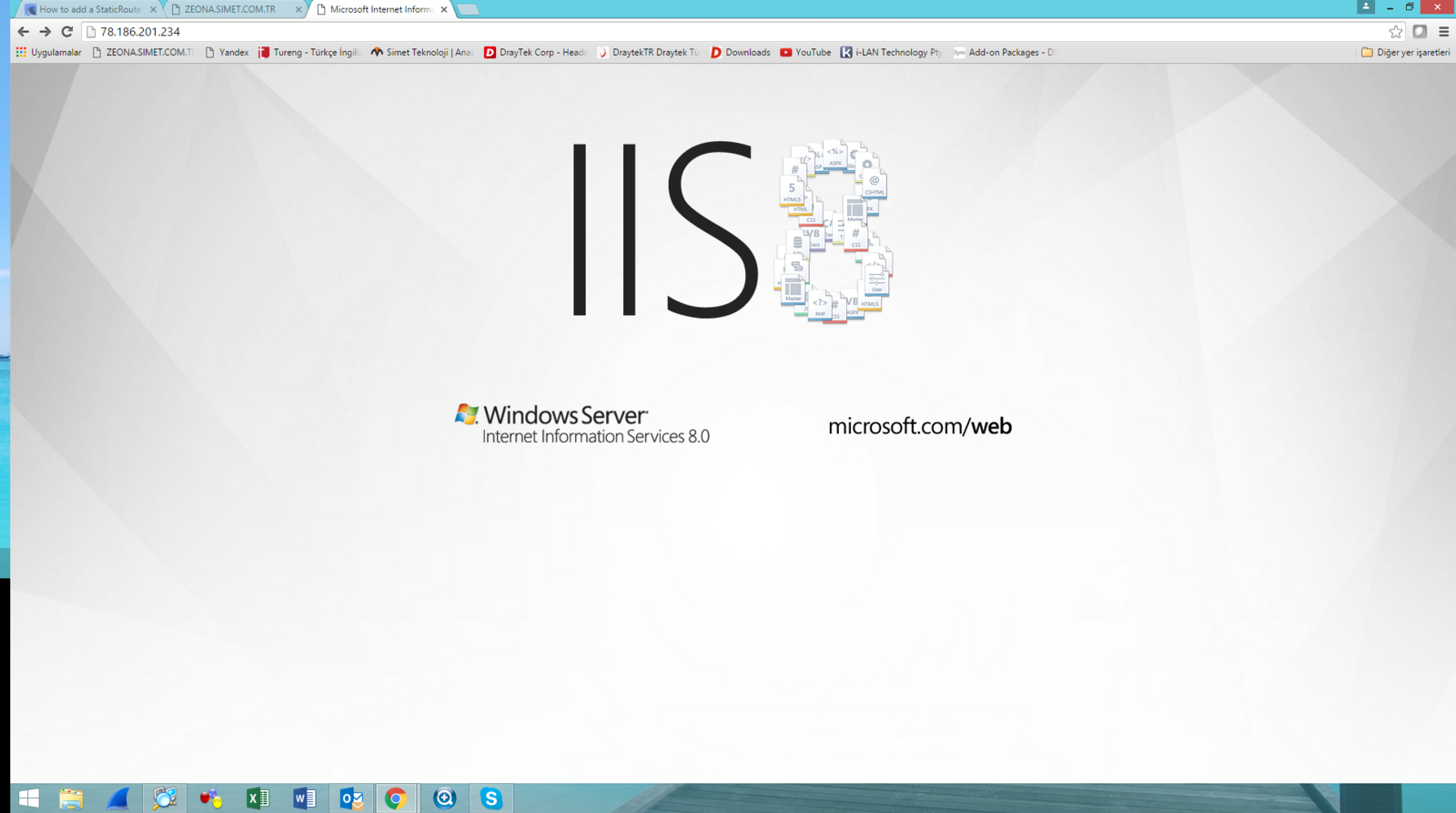Switch to the ZEONA.SIMET.COM.TR tab

pos(230,9)
